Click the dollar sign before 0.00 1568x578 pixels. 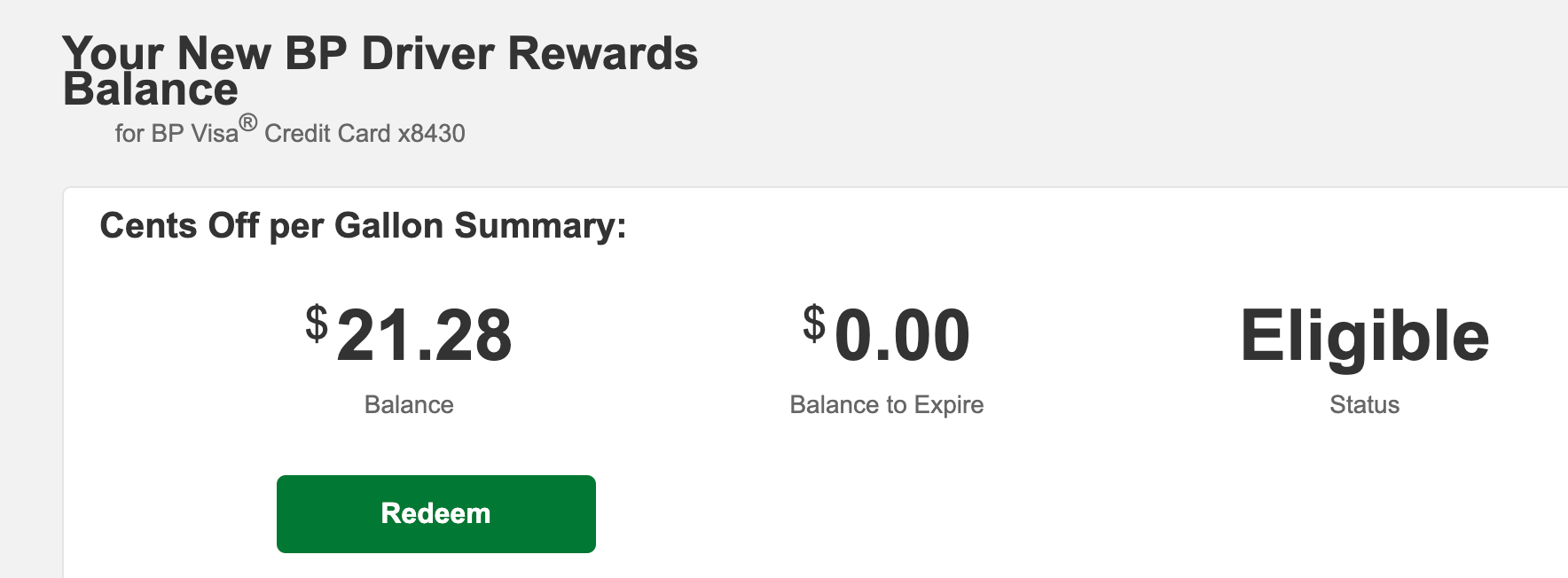(814, 323)
